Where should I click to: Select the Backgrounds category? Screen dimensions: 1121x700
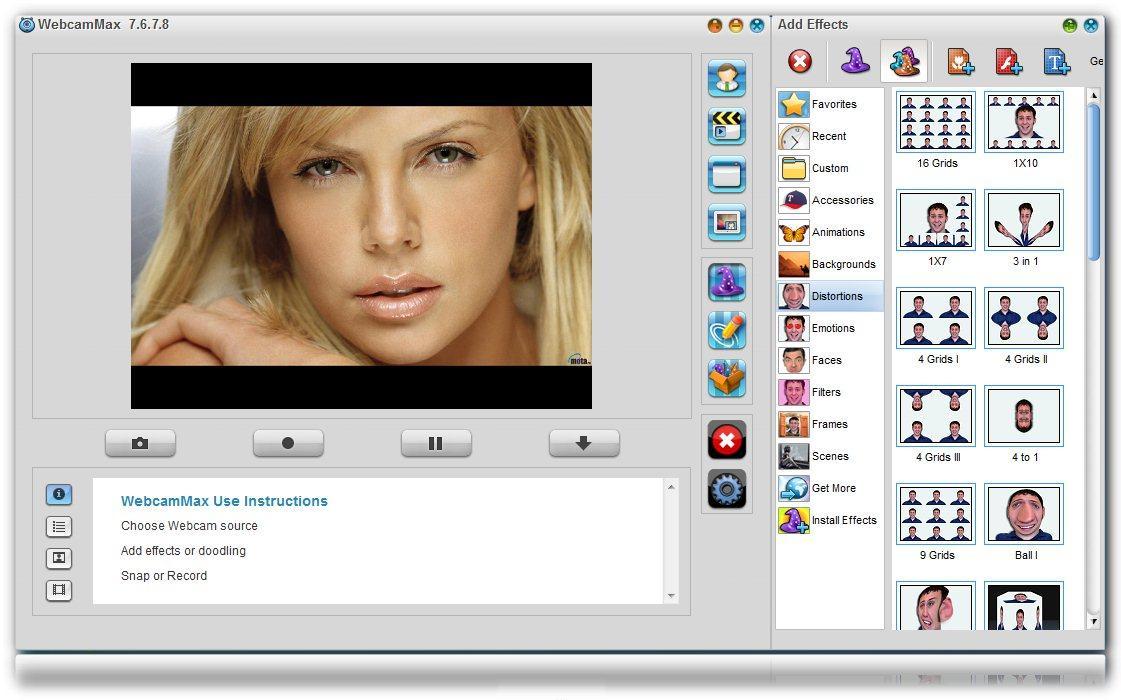[830, 265]
